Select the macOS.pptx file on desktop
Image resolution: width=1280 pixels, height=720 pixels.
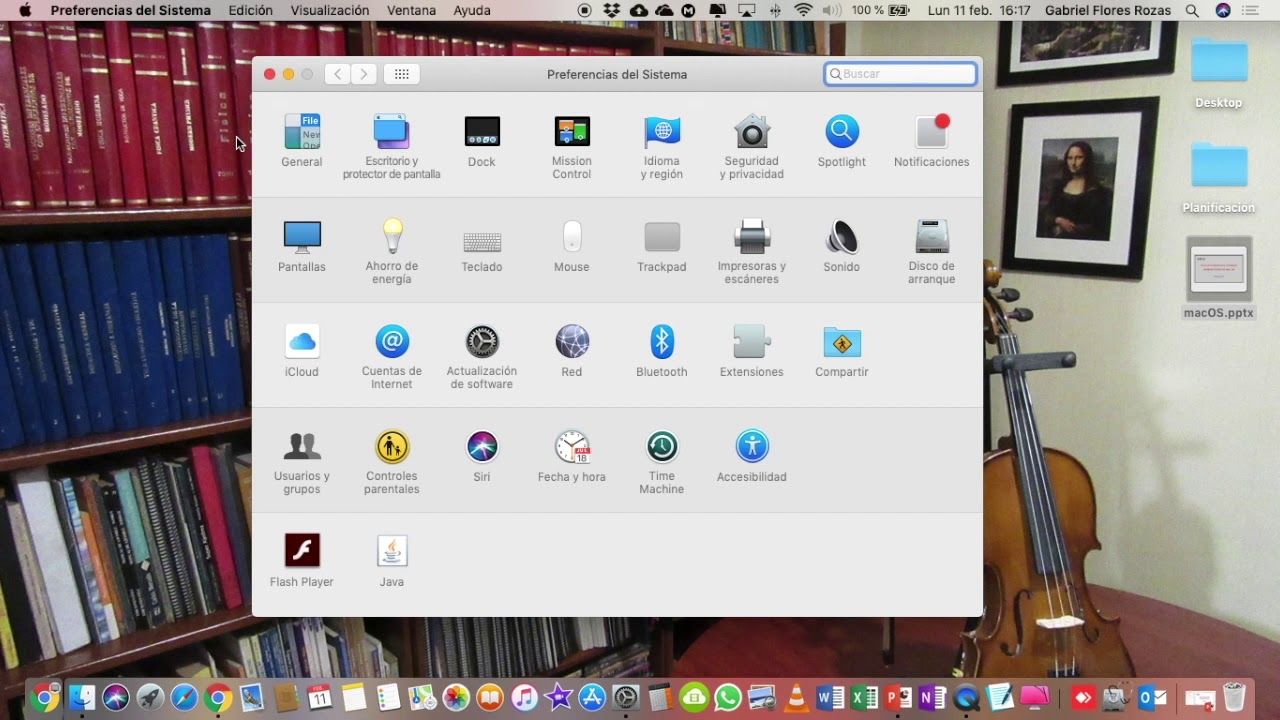[x=1219, y=278]
